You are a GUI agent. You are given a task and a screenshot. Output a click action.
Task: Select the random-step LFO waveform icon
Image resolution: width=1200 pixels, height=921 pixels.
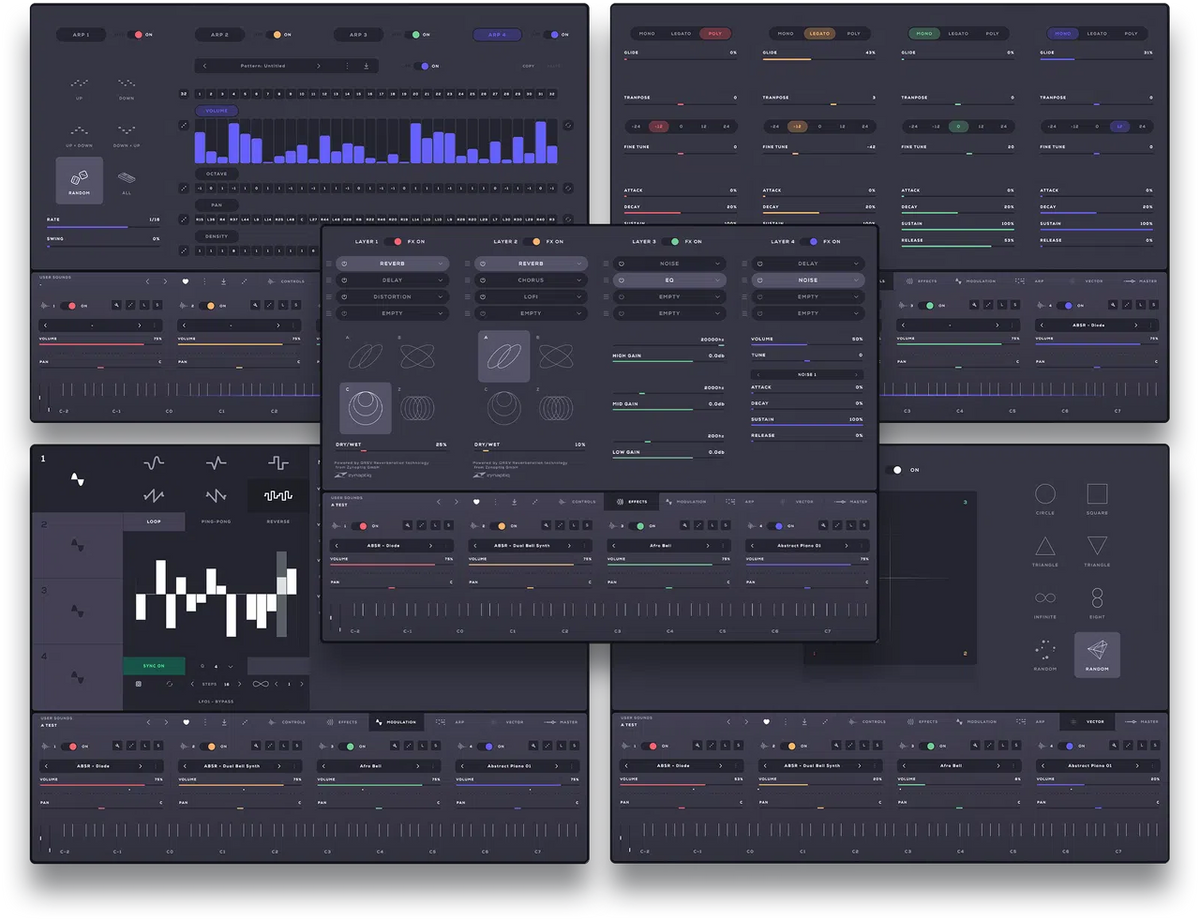pos(278,495)
